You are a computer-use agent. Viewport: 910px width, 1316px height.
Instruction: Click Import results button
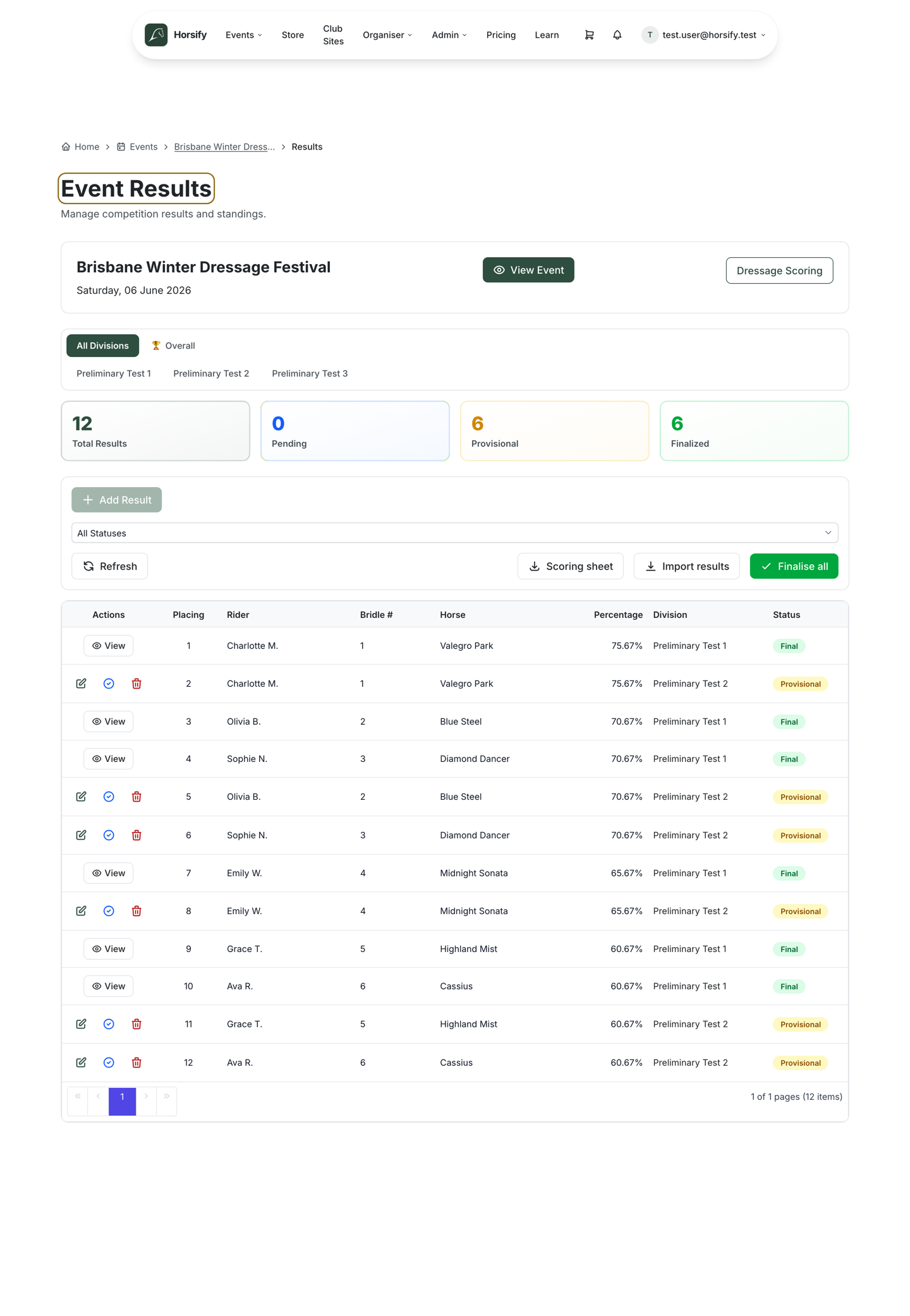pos(686,566)
